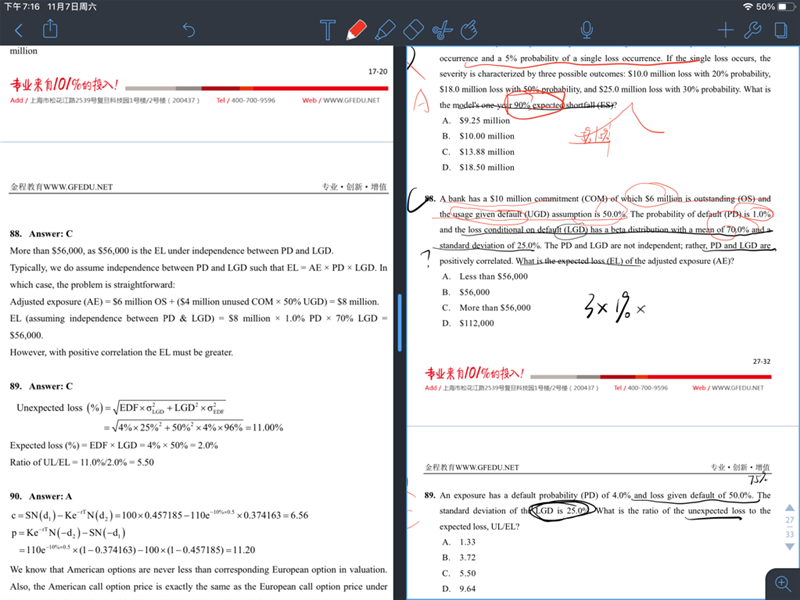The width and height of the screenshot is (800, 600).
Task: Tap the Wi-Fi status icon
Action: [x=748, y=7]
